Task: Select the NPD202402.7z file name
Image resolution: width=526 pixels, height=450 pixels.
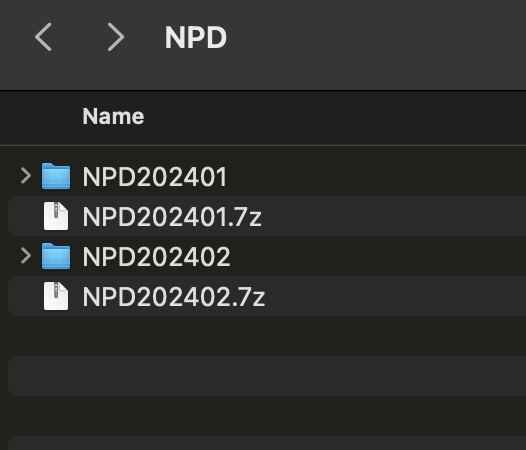Action: pyautogui.click(x=174, y=297)
